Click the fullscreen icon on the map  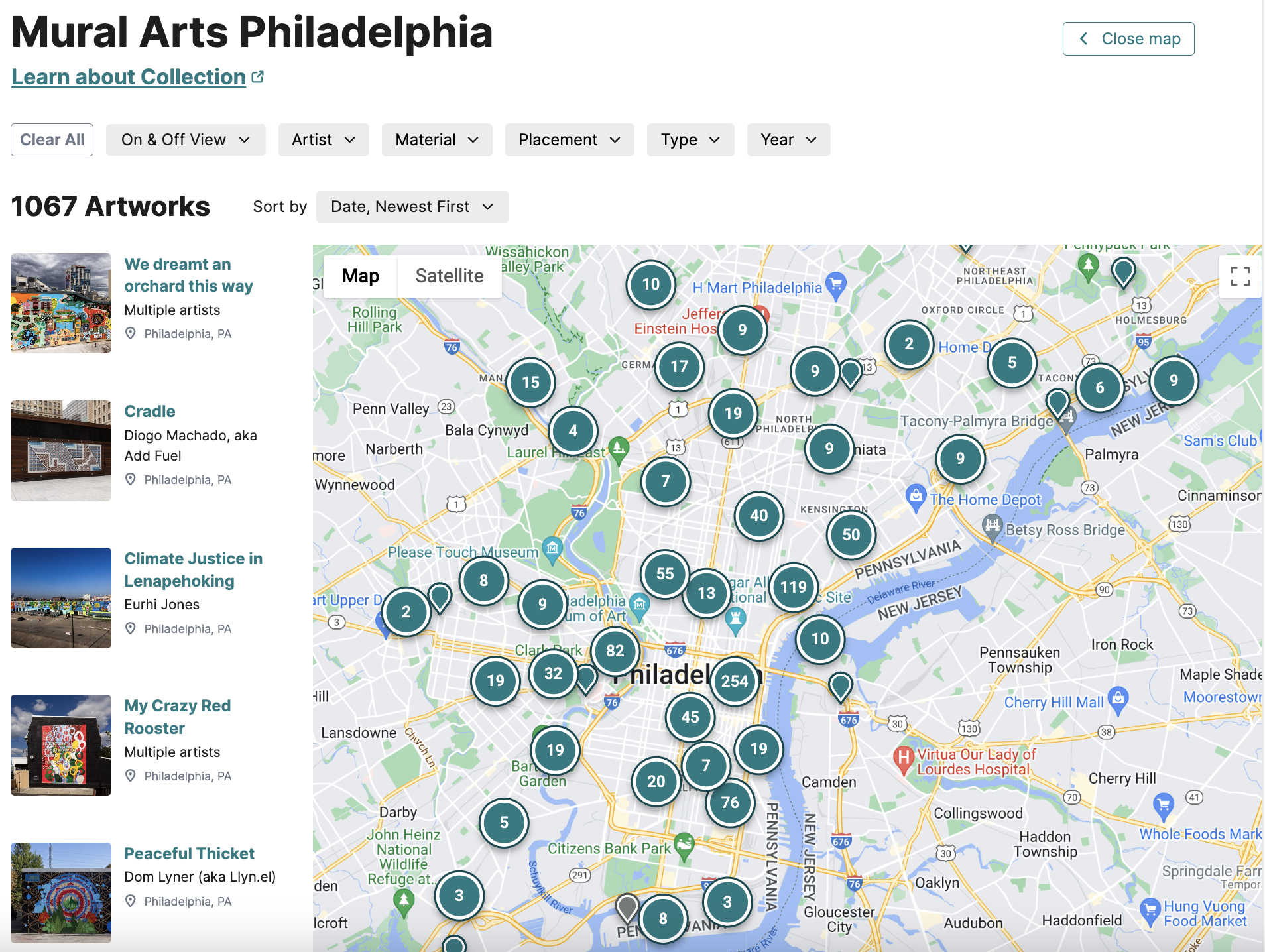[x=1240, y=276]
